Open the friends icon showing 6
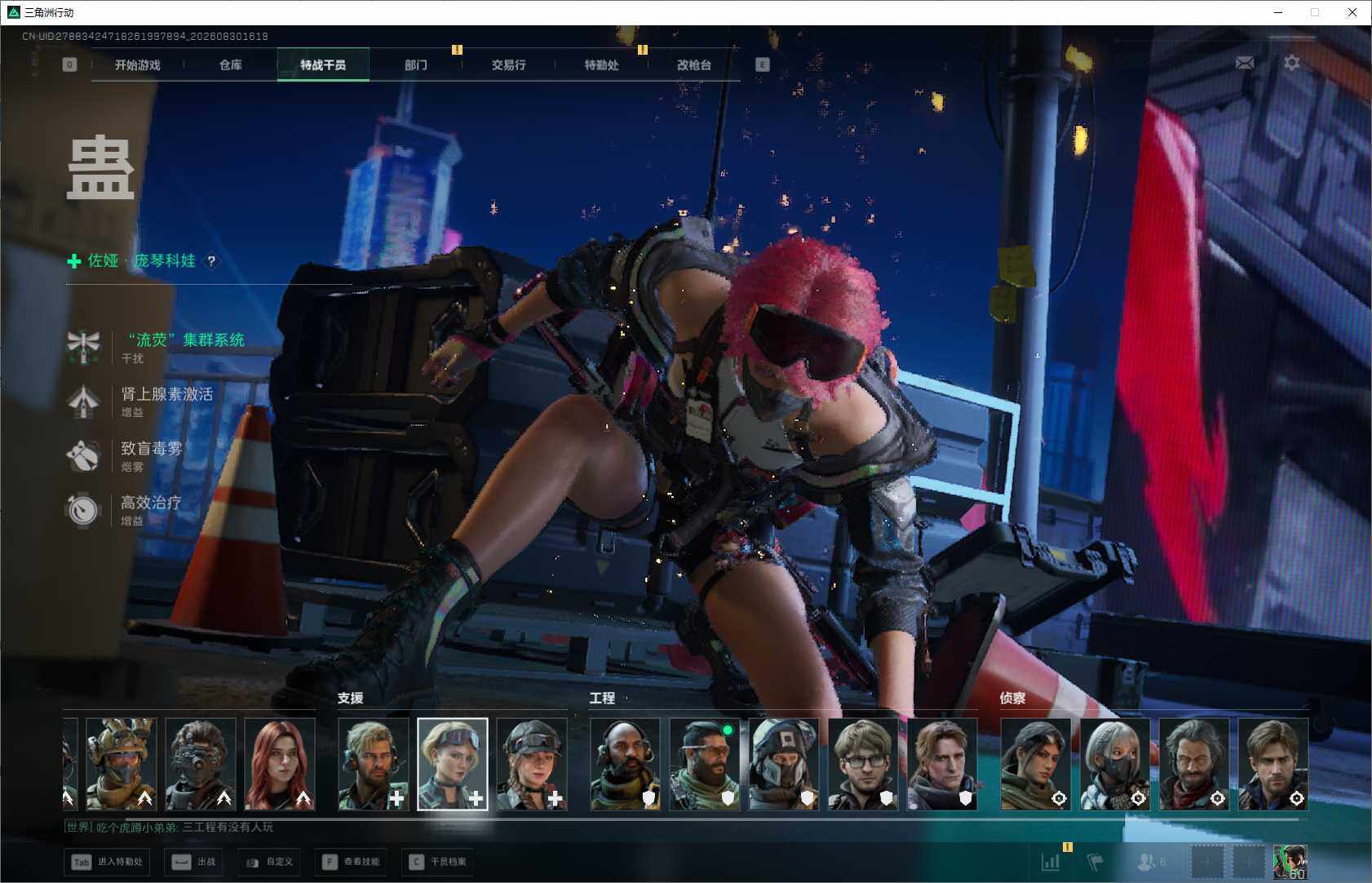This screenshot has width=1372, height=883. coord(1151,861)
